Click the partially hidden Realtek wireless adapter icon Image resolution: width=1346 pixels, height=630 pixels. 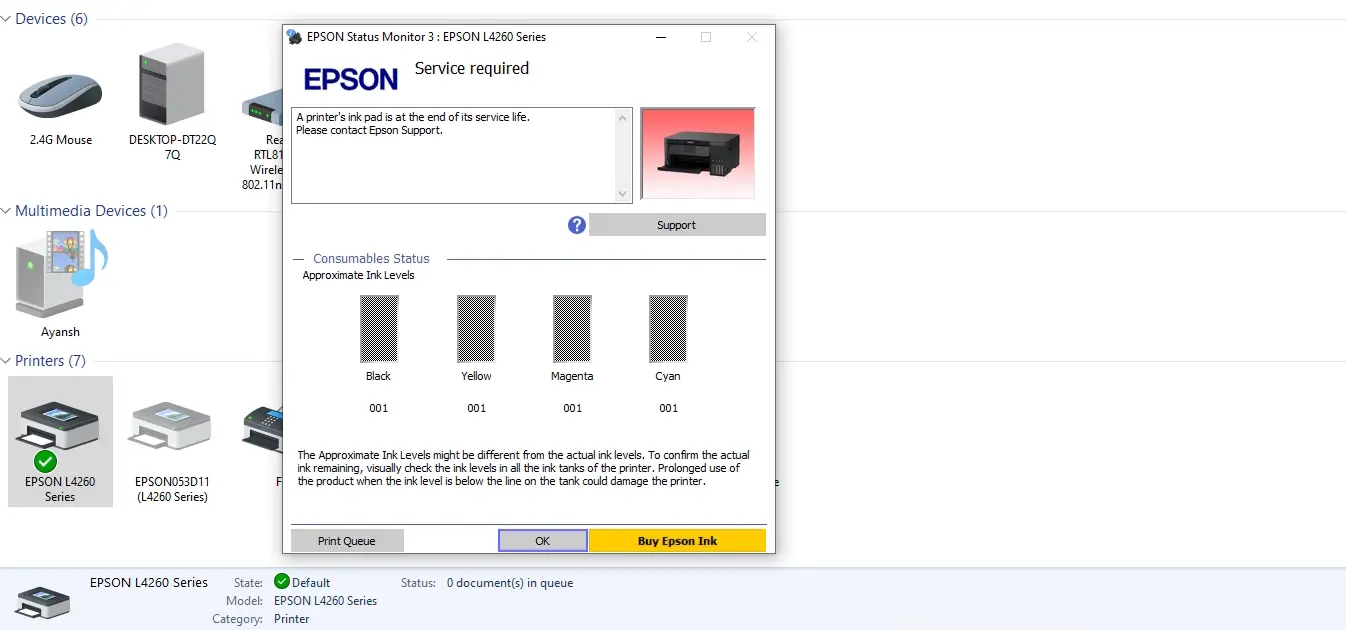pyautogui.click(x=262, y=108)
